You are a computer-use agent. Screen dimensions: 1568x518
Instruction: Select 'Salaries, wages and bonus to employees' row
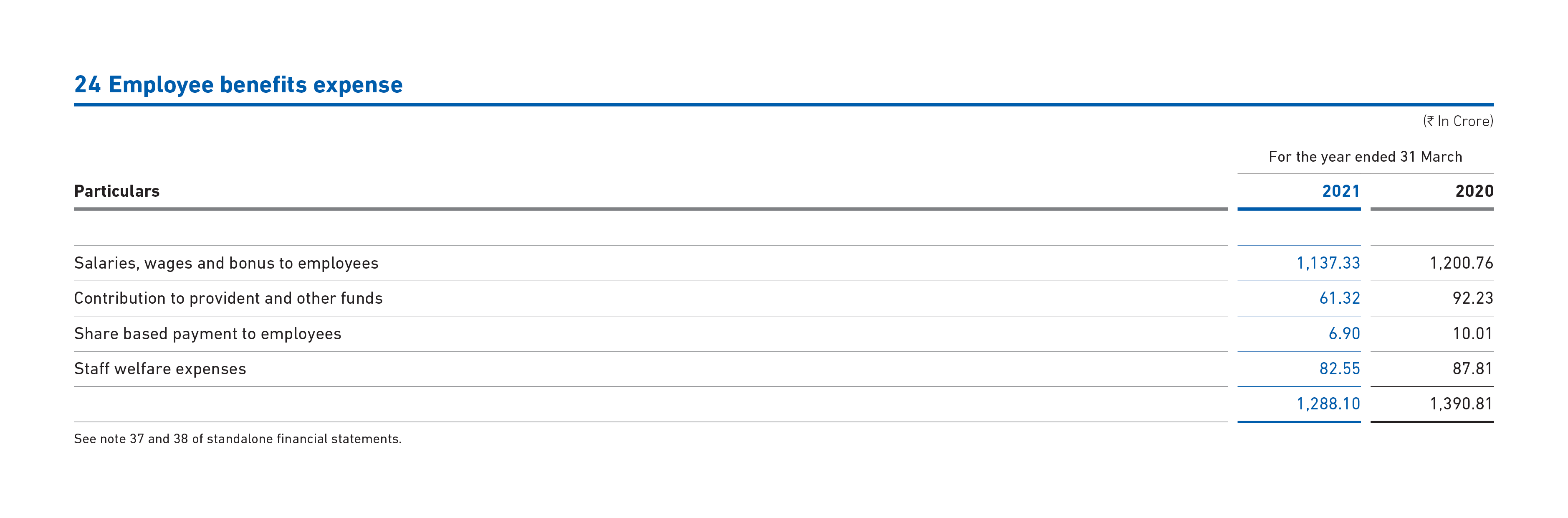pyautogui.click(x=784, y=263)
